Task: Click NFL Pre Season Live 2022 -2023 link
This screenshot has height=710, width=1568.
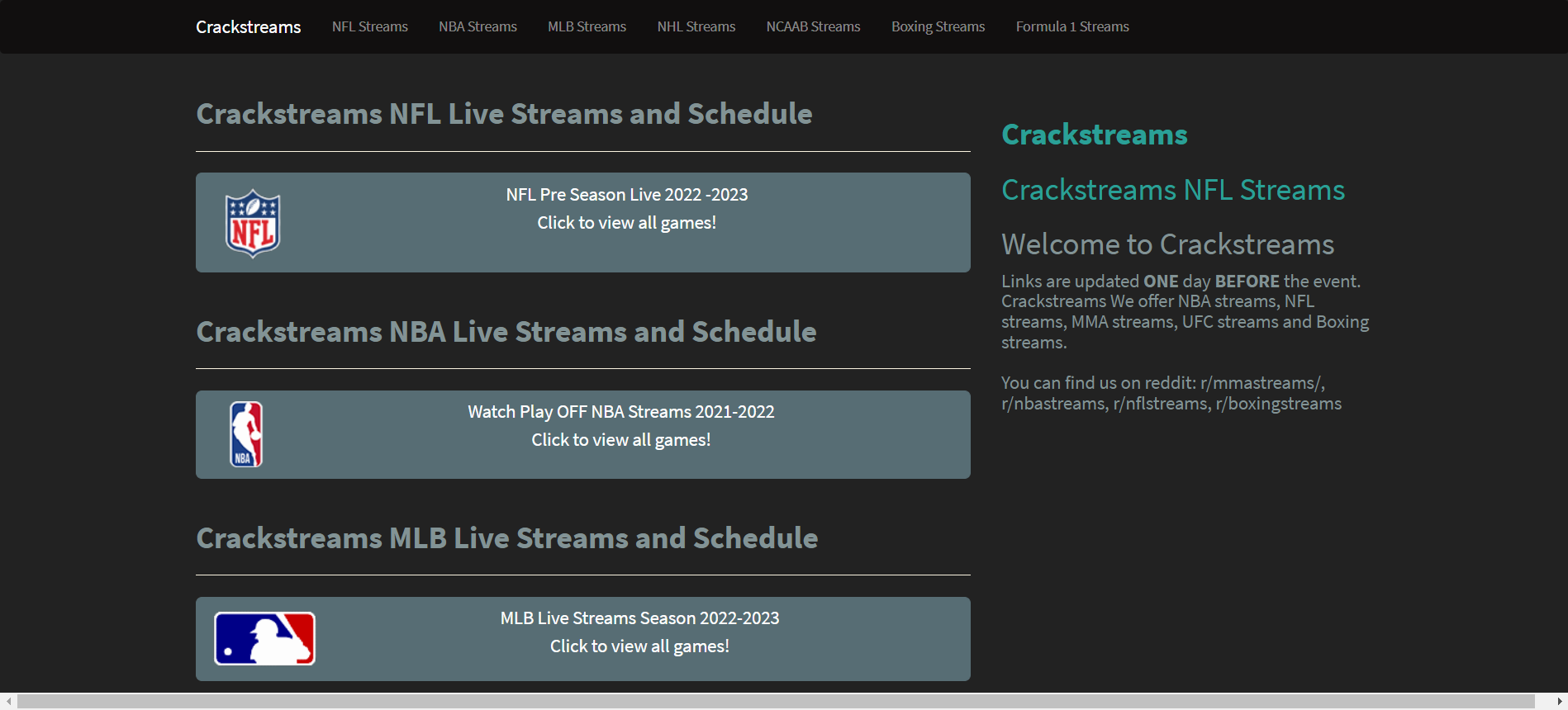Action: point(627,195)
